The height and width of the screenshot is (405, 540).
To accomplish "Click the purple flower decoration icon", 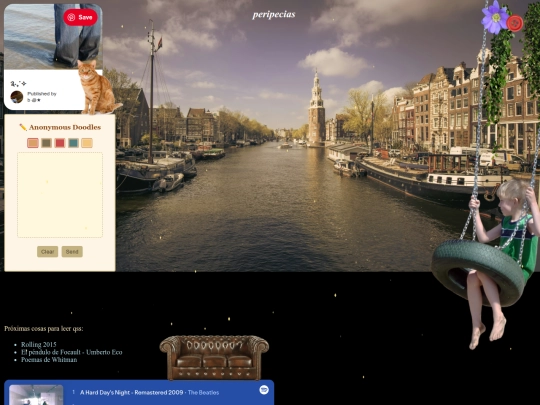I will tap(495, 17).
